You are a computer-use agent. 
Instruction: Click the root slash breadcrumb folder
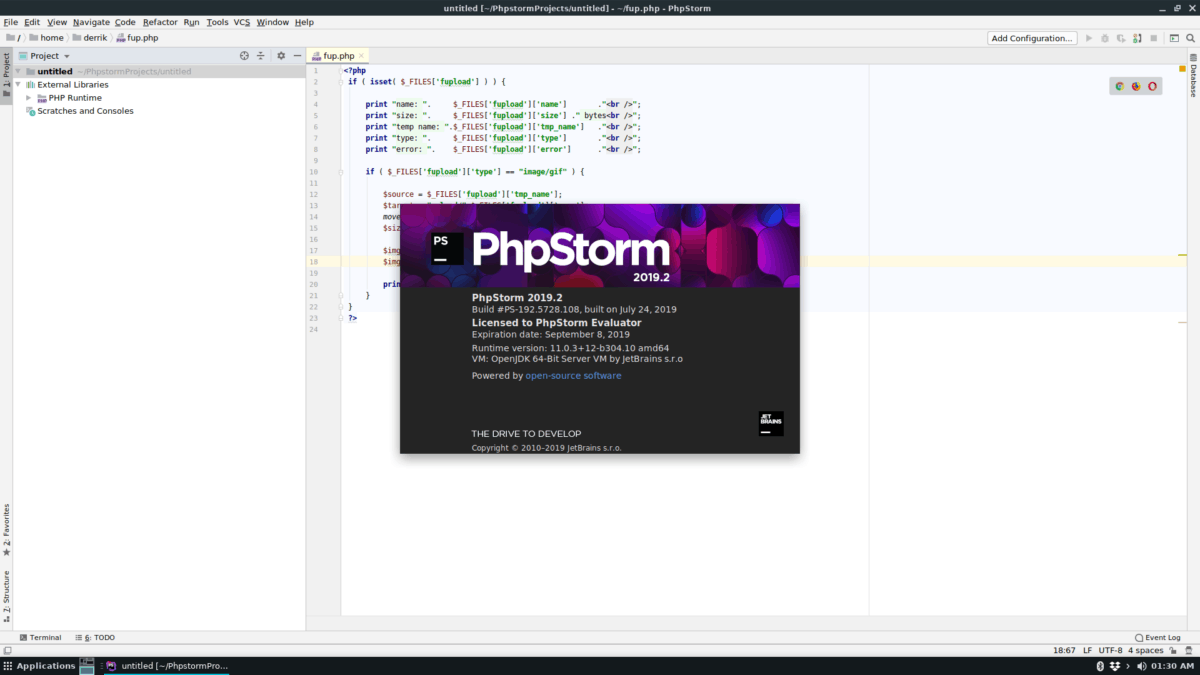[x=13, y=38]
